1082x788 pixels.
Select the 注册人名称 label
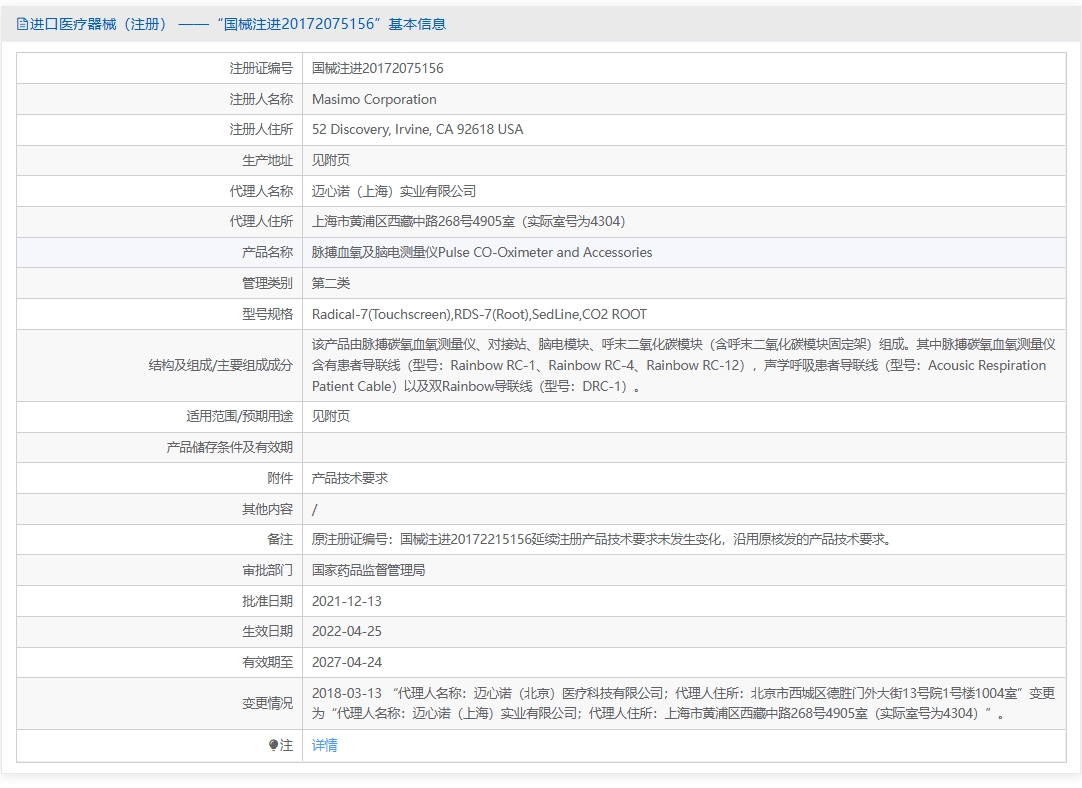pyautogui.click(x=261, y=99)
